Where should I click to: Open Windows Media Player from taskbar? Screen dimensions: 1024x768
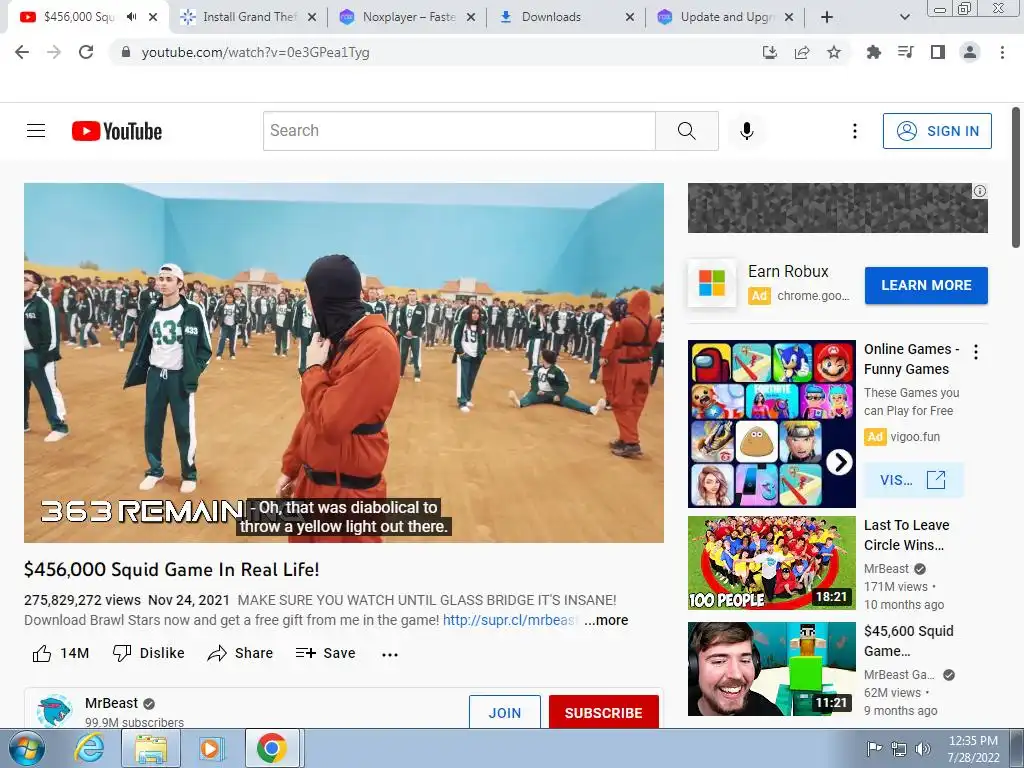211,748
